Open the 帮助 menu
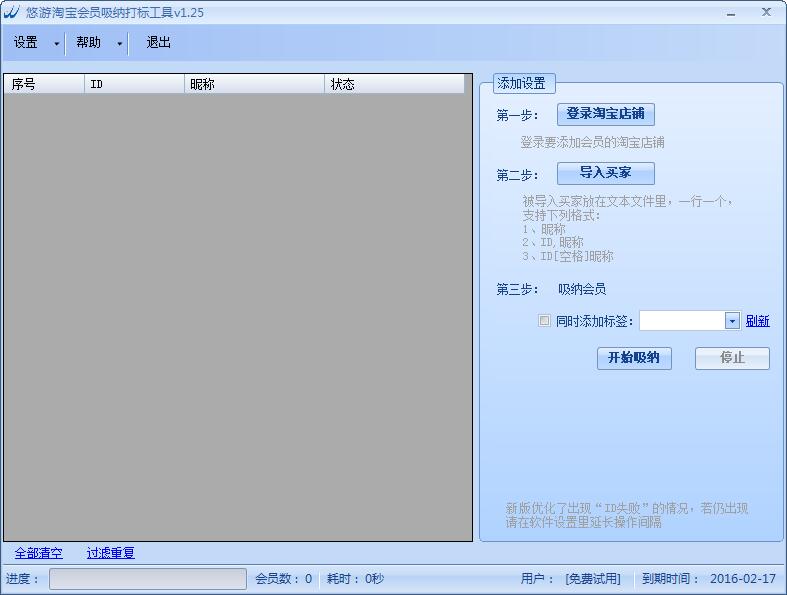Image resolution: width=787 pixels, height=595 pixels. click(x=88, y=43)
